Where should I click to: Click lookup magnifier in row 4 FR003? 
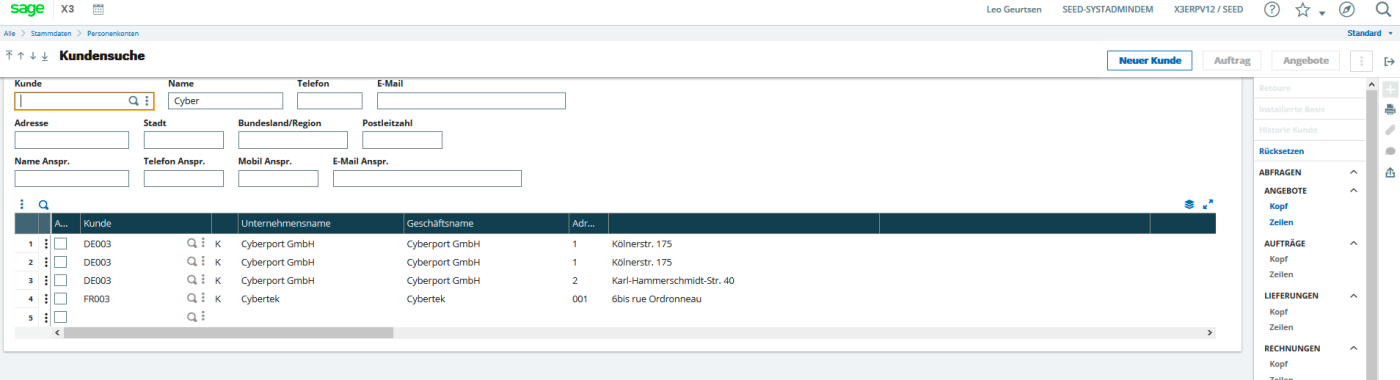click(192, 298)
